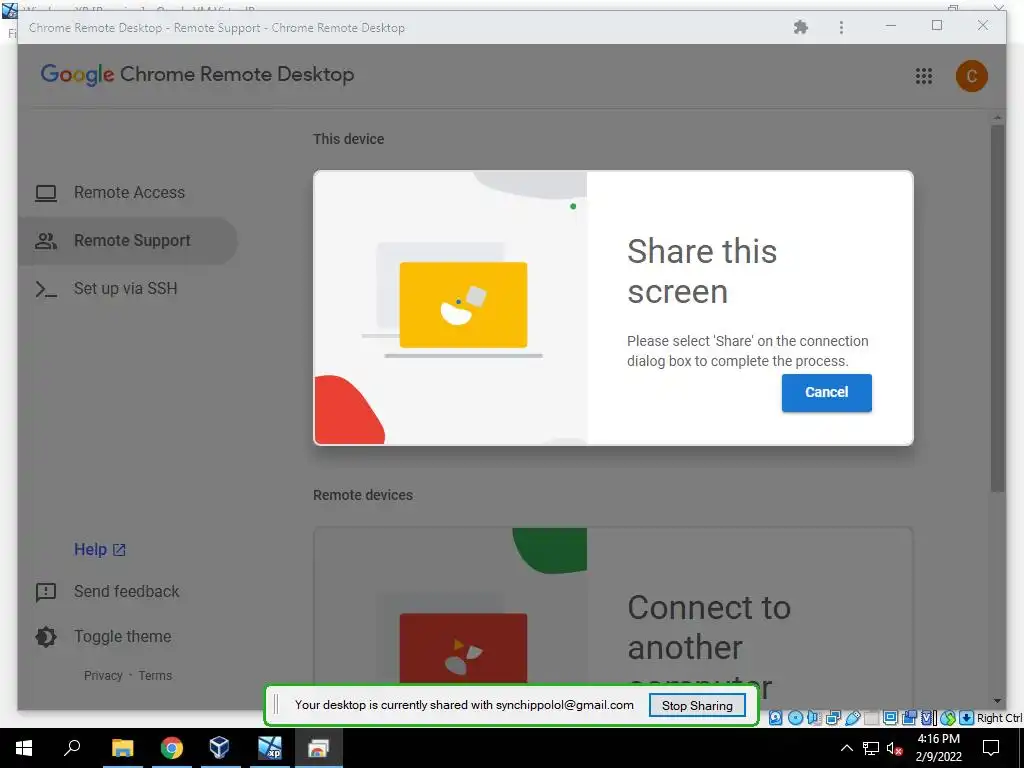The image size is (1024, 768).
Task: Open the Windows Start menu
Action: 24,748
